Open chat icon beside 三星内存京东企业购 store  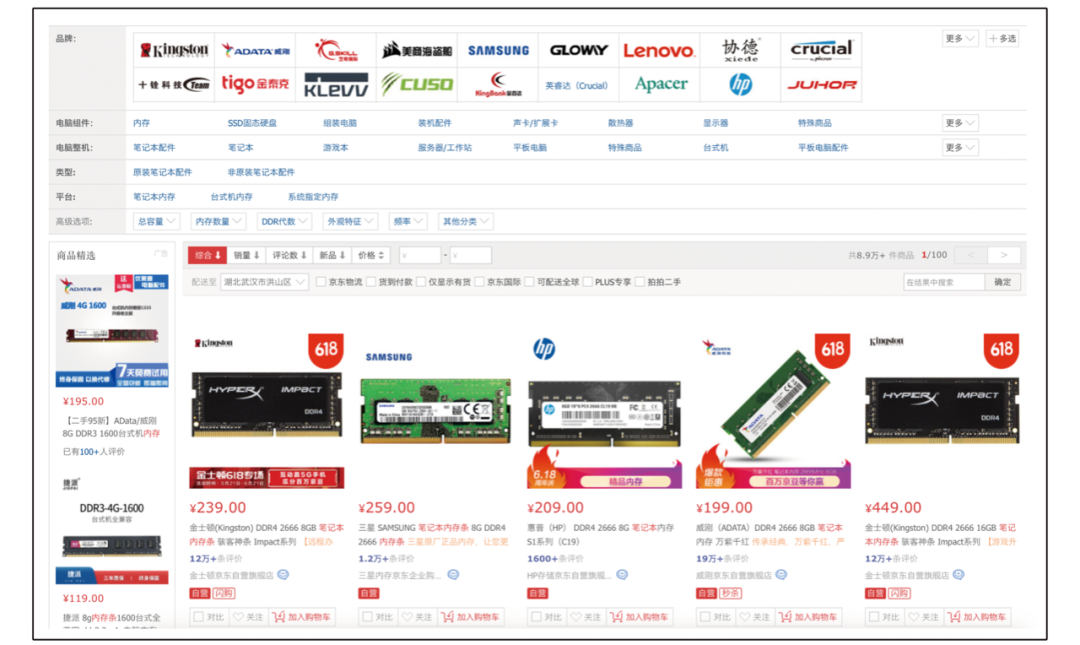453,575
